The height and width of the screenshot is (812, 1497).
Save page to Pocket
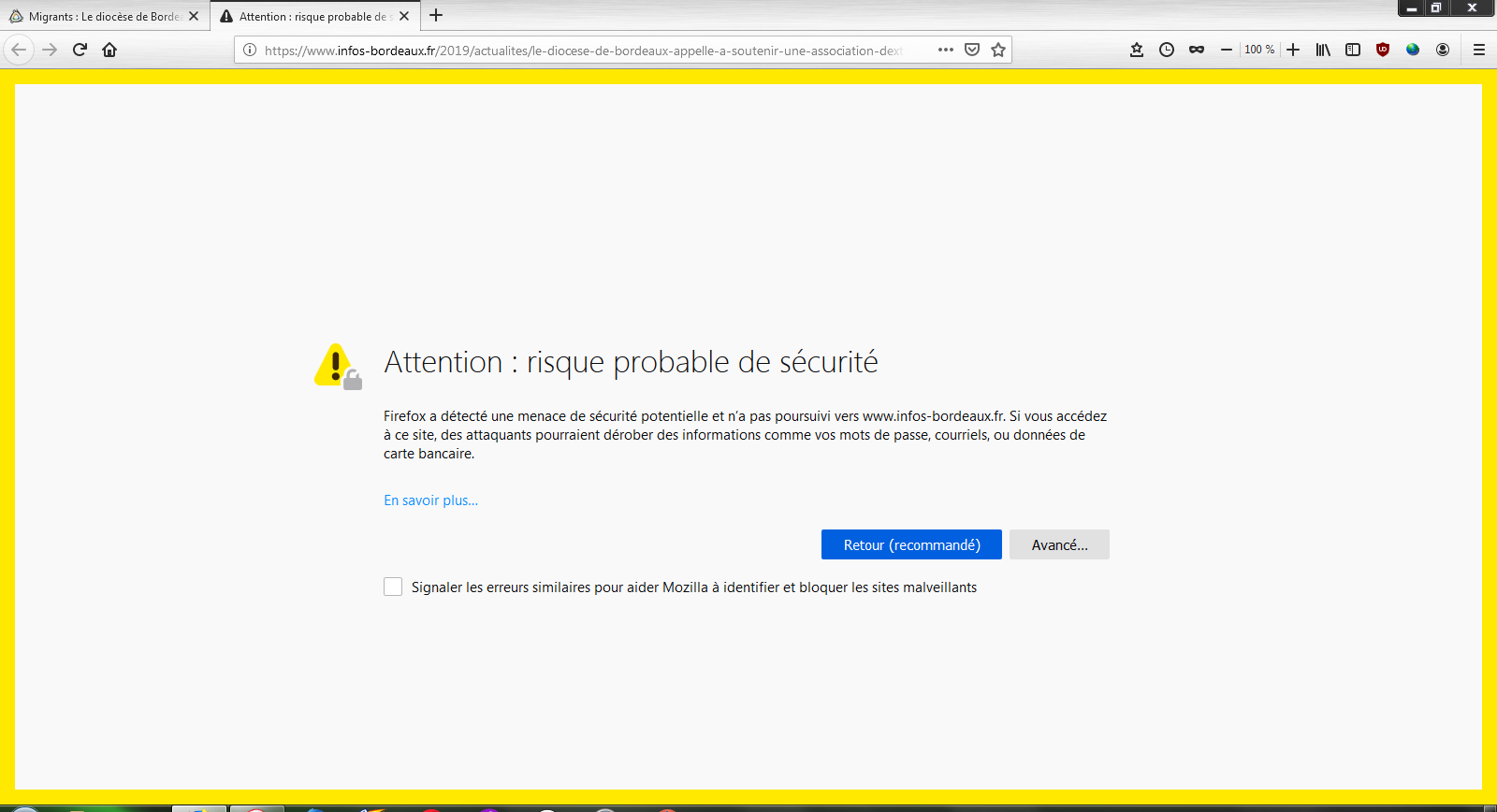pos(972,50)
